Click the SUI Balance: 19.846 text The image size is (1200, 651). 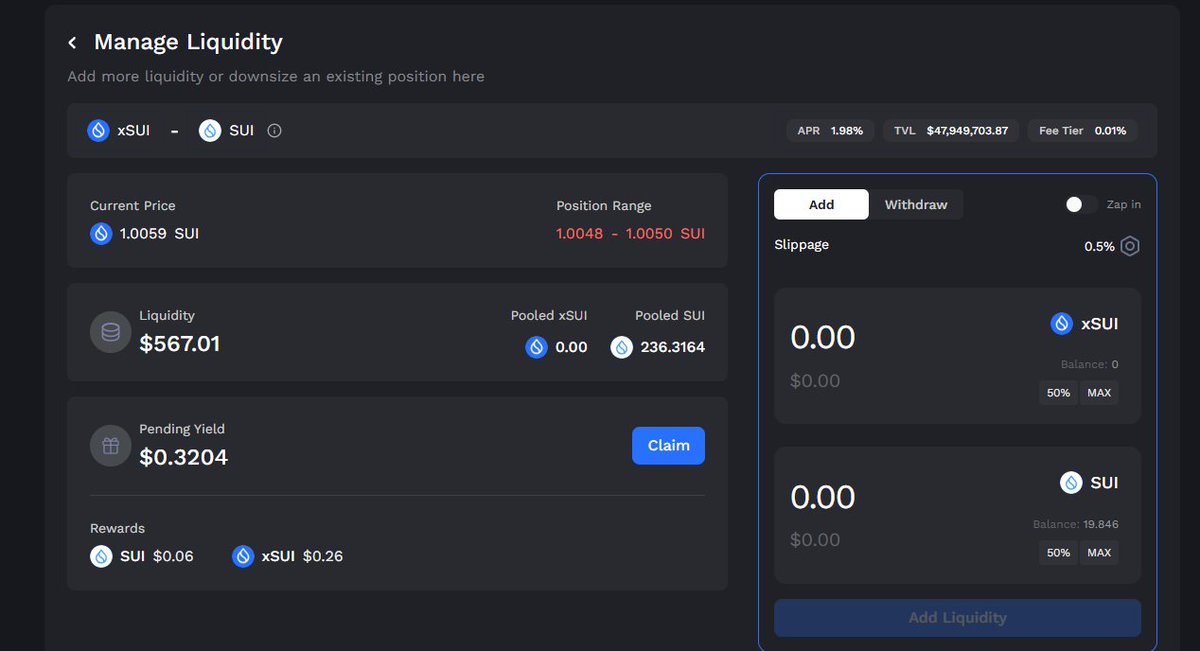tap(1076, 524)
